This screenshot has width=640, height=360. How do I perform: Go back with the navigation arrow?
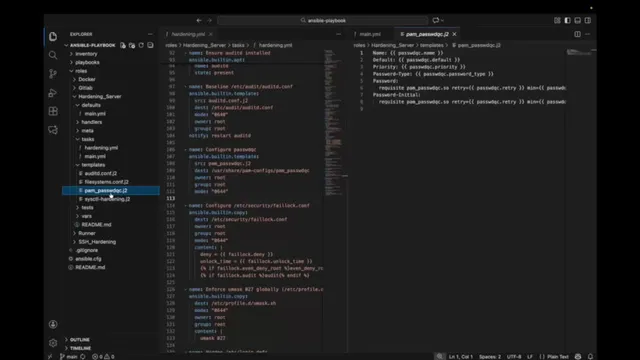[199, 20]
